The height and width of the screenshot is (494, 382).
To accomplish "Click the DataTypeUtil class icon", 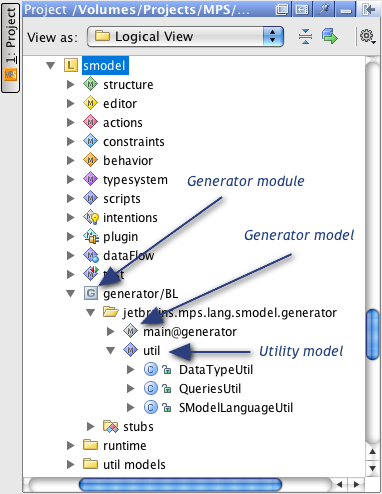I will tap(151, 369).
